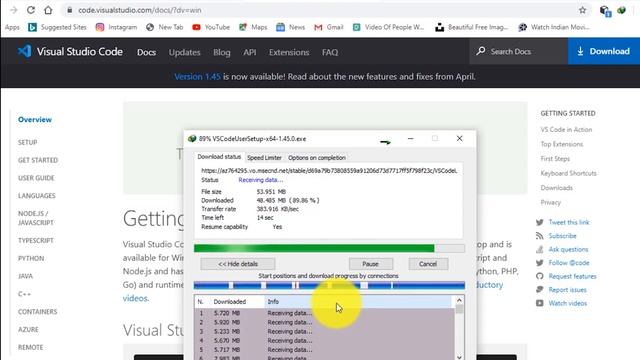Cancel the IDM download
The height and width of the screenshot is (360, 640).
[428, 264]
